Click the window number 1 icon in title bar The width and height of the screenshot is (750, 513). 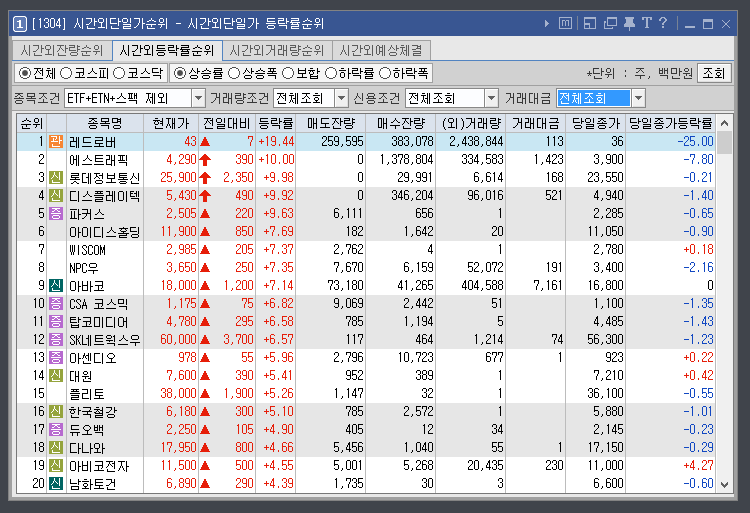pyautogui.click(x=20, y=23)
